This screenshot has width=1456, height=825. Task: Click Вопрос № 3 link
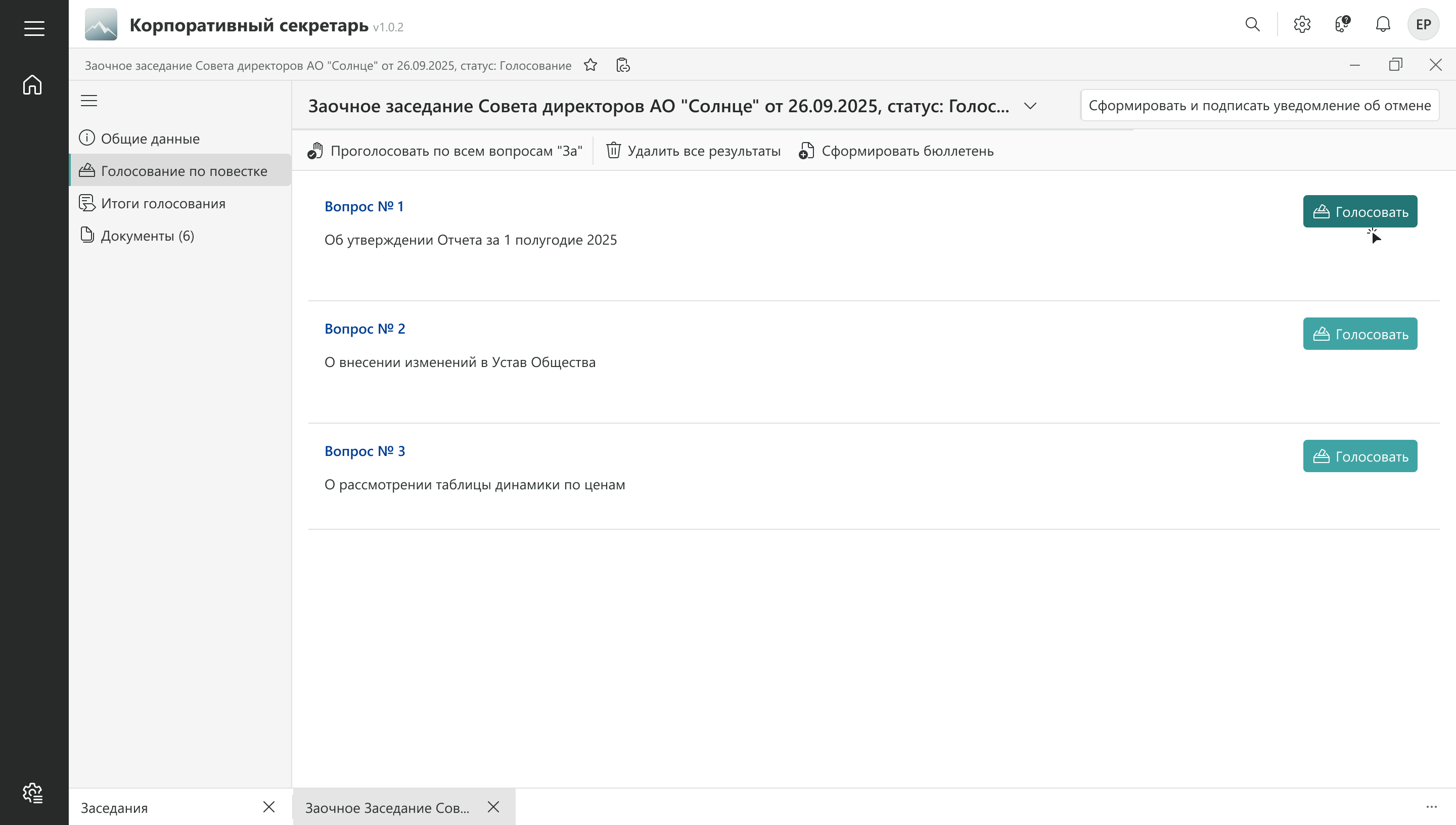pyautogui.click(x=365, y=451)
